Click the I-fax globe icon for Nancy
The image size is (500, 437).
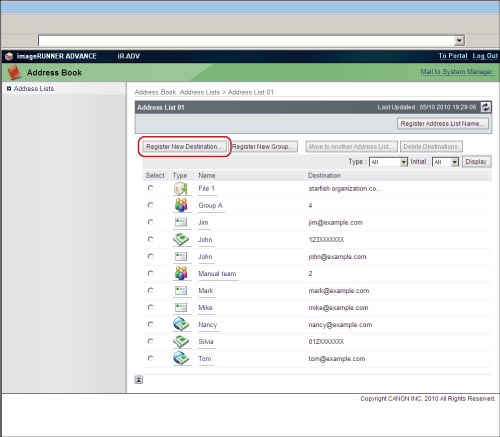click(x=181, y=324)
